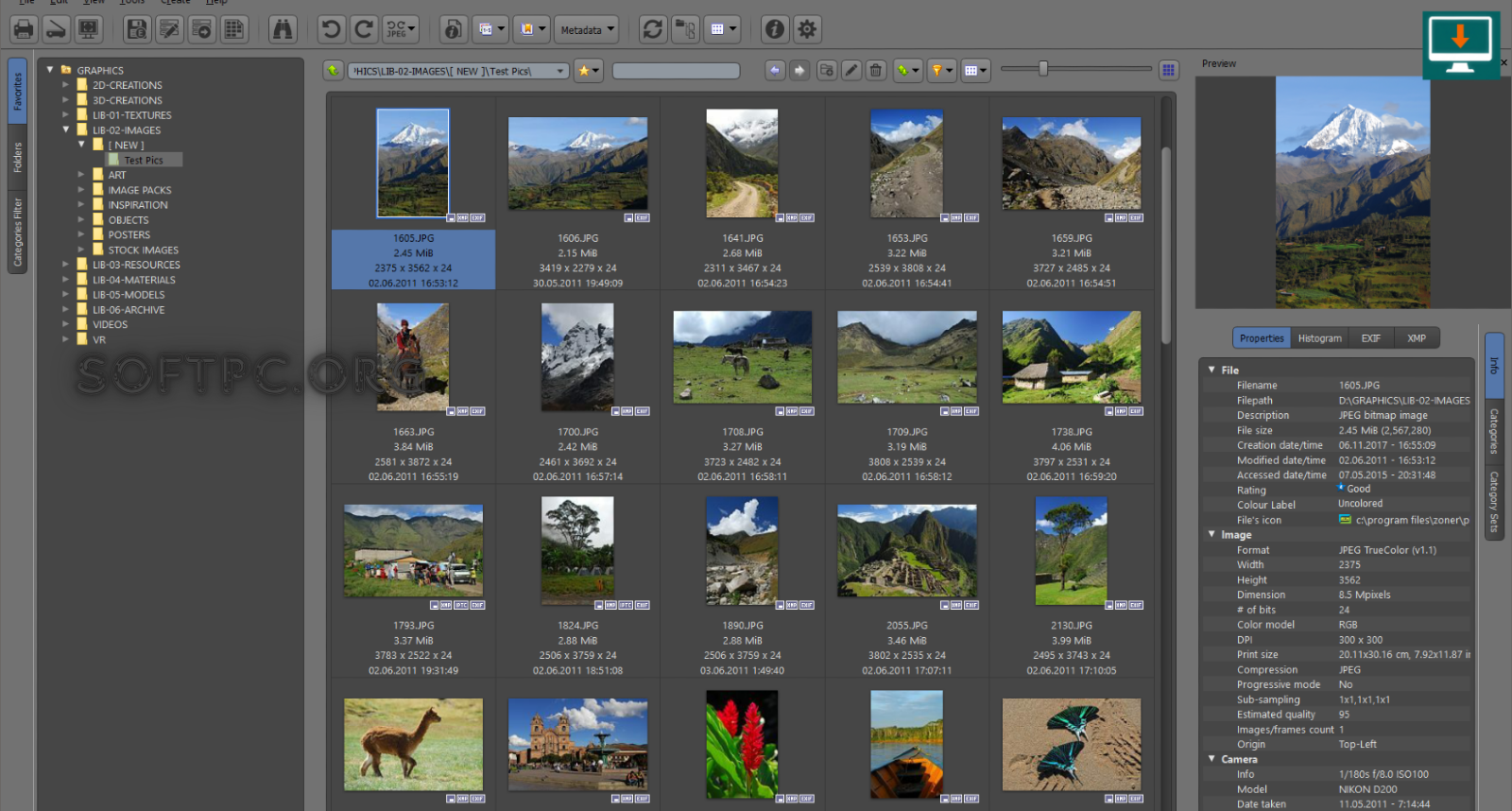Select the 2055.JPG Machu Picchu thumbnail

(906, 550)
